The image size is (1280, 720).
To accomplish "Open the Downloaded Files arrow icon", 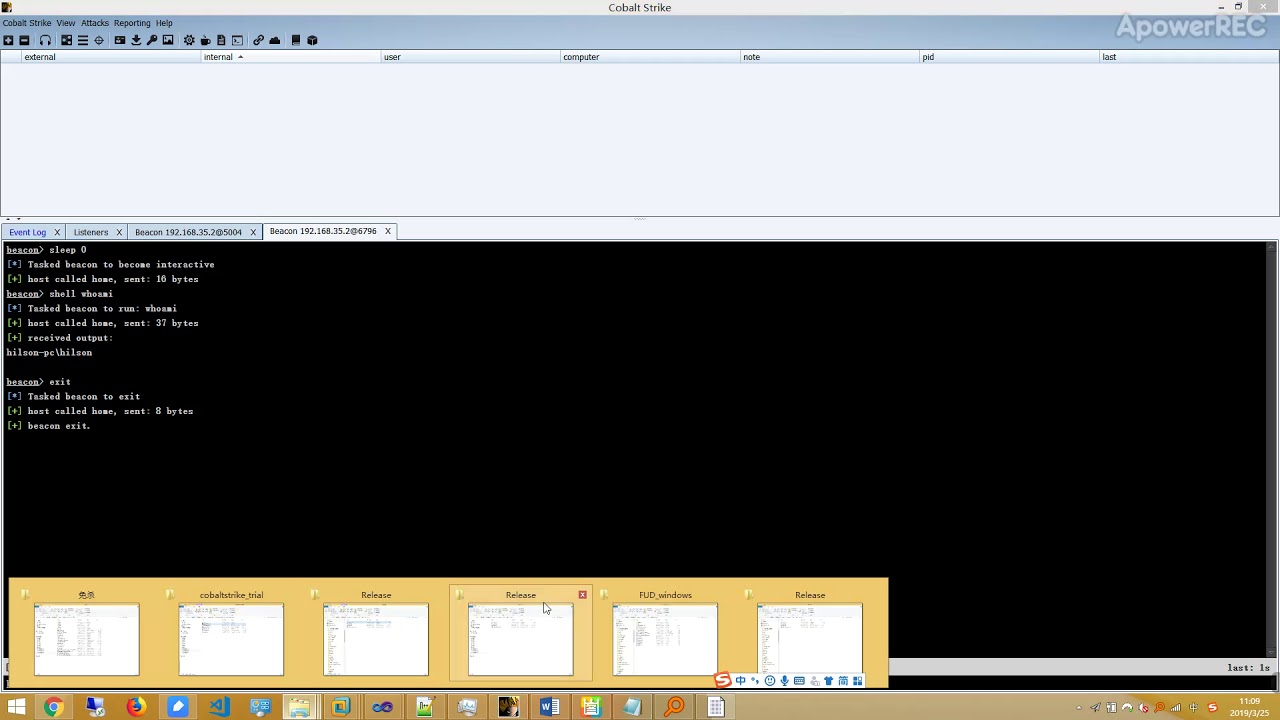I will pyautogui.click(x=136, y=40).
